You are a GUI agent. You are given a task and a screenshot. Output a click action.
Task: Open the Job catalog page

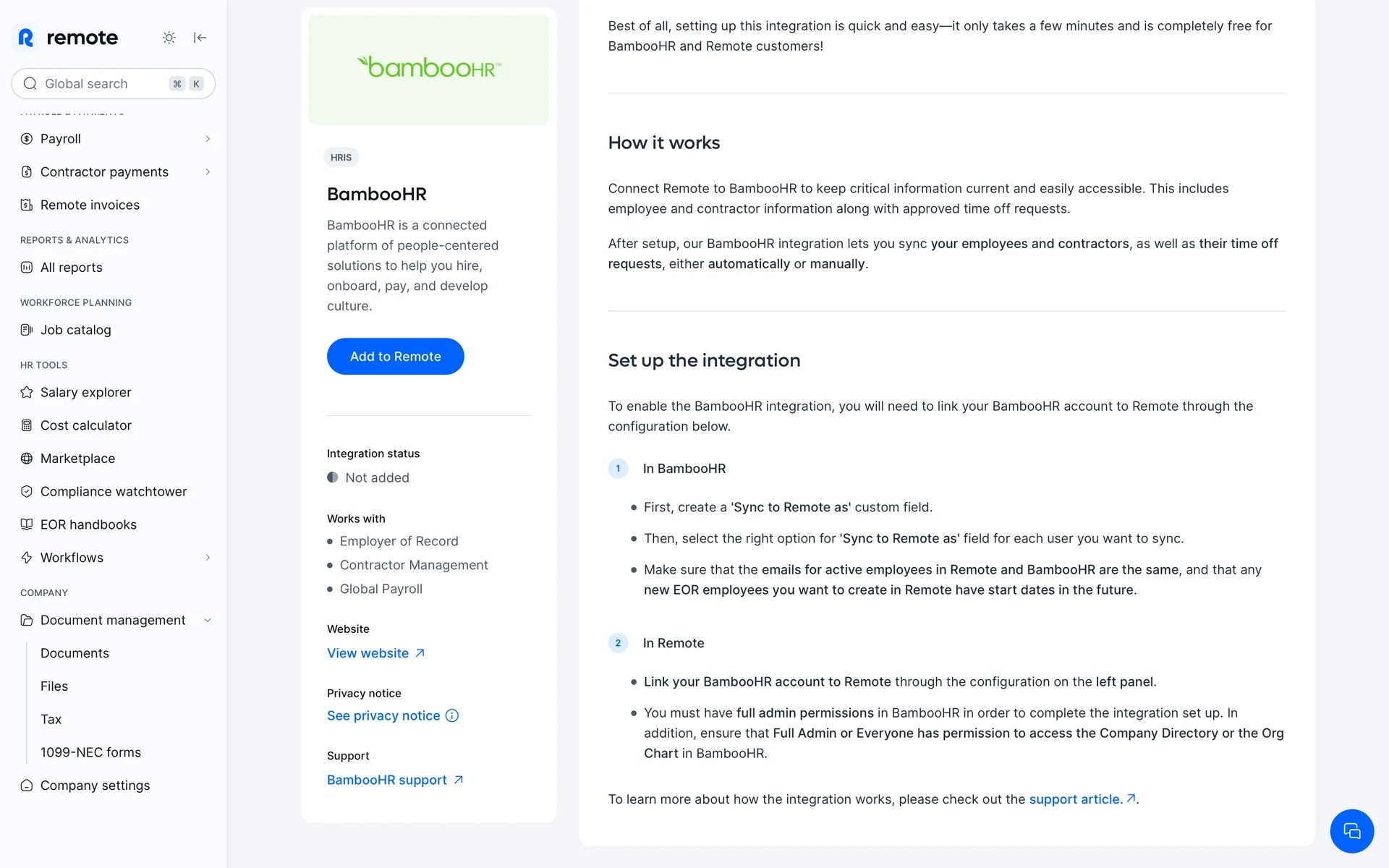click(76, 330)
